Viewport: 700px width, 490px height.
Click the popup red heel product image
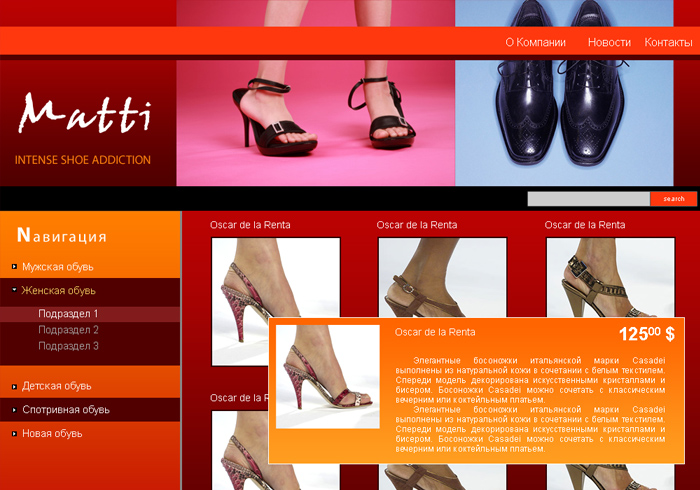[x=328, y=377]
